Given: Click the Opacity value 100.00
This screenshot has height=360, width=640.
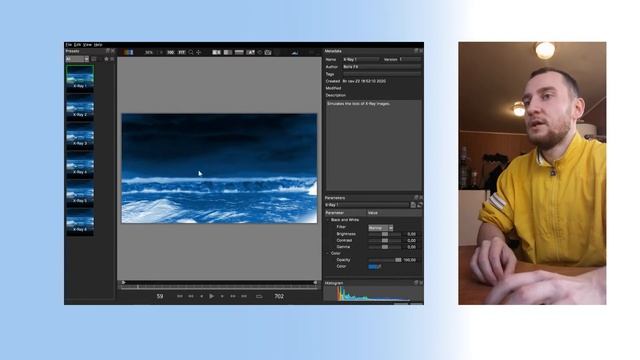Looking at the screenshot, I should pos(410,260).
